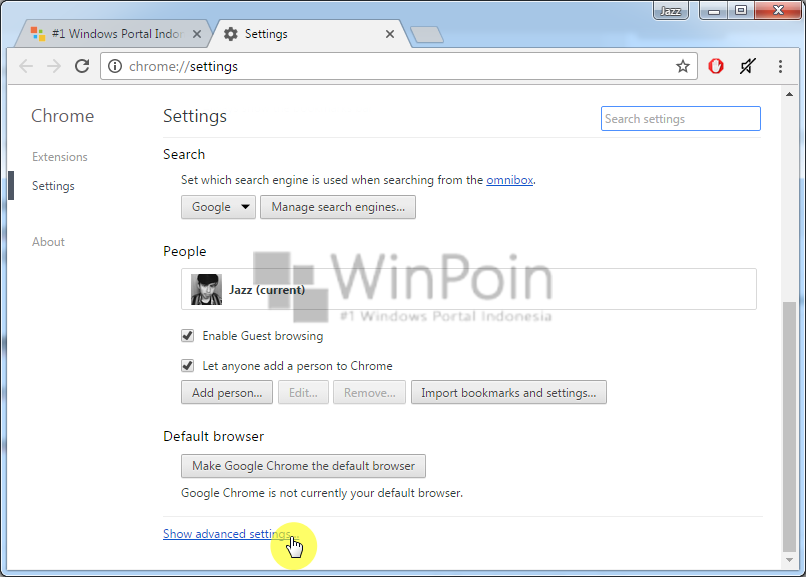Click the Search settings field

[681, 119]
